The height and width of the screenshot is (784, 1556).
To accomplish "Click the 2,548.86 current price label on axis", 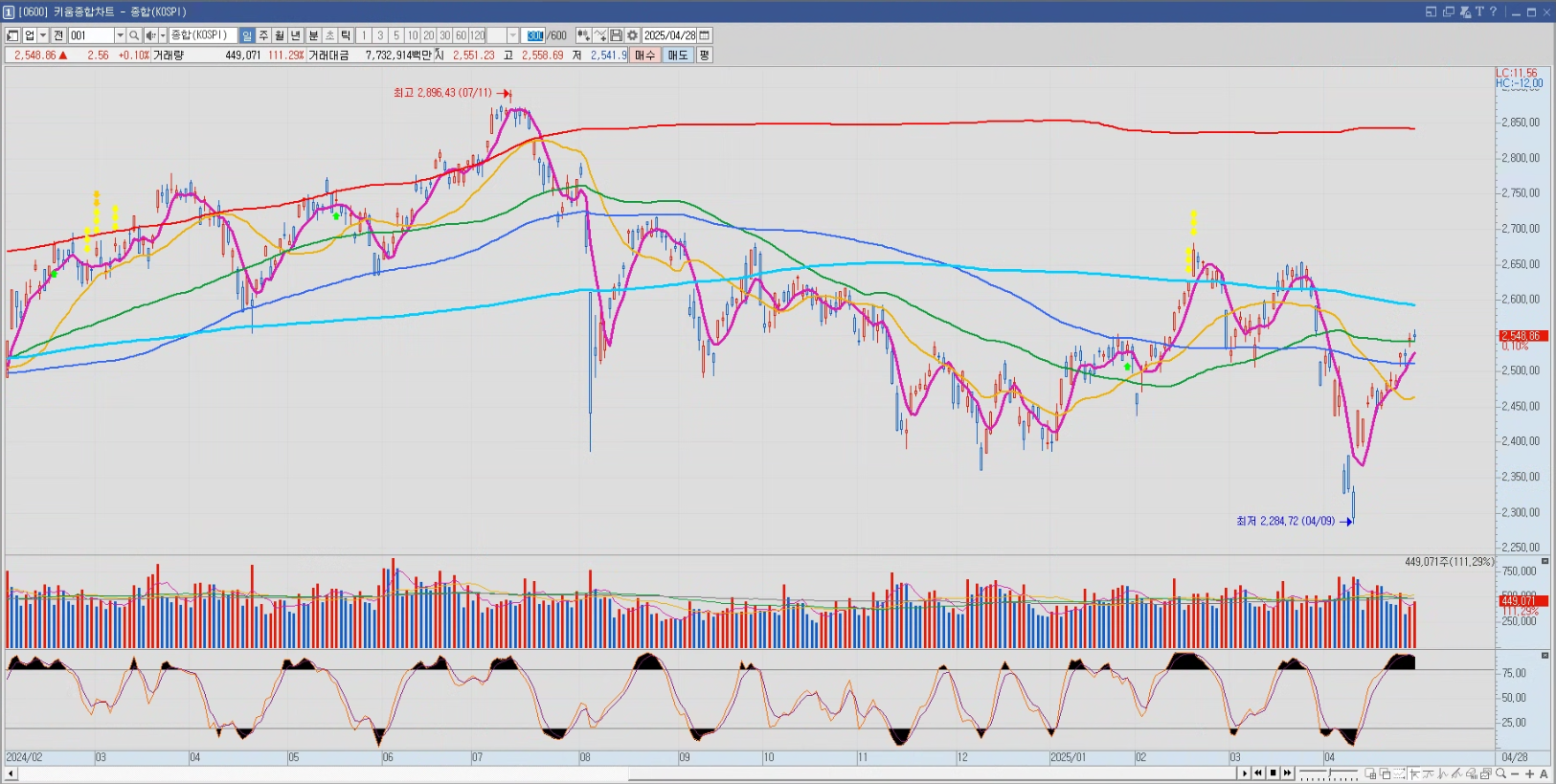I will pos(1523,336).
